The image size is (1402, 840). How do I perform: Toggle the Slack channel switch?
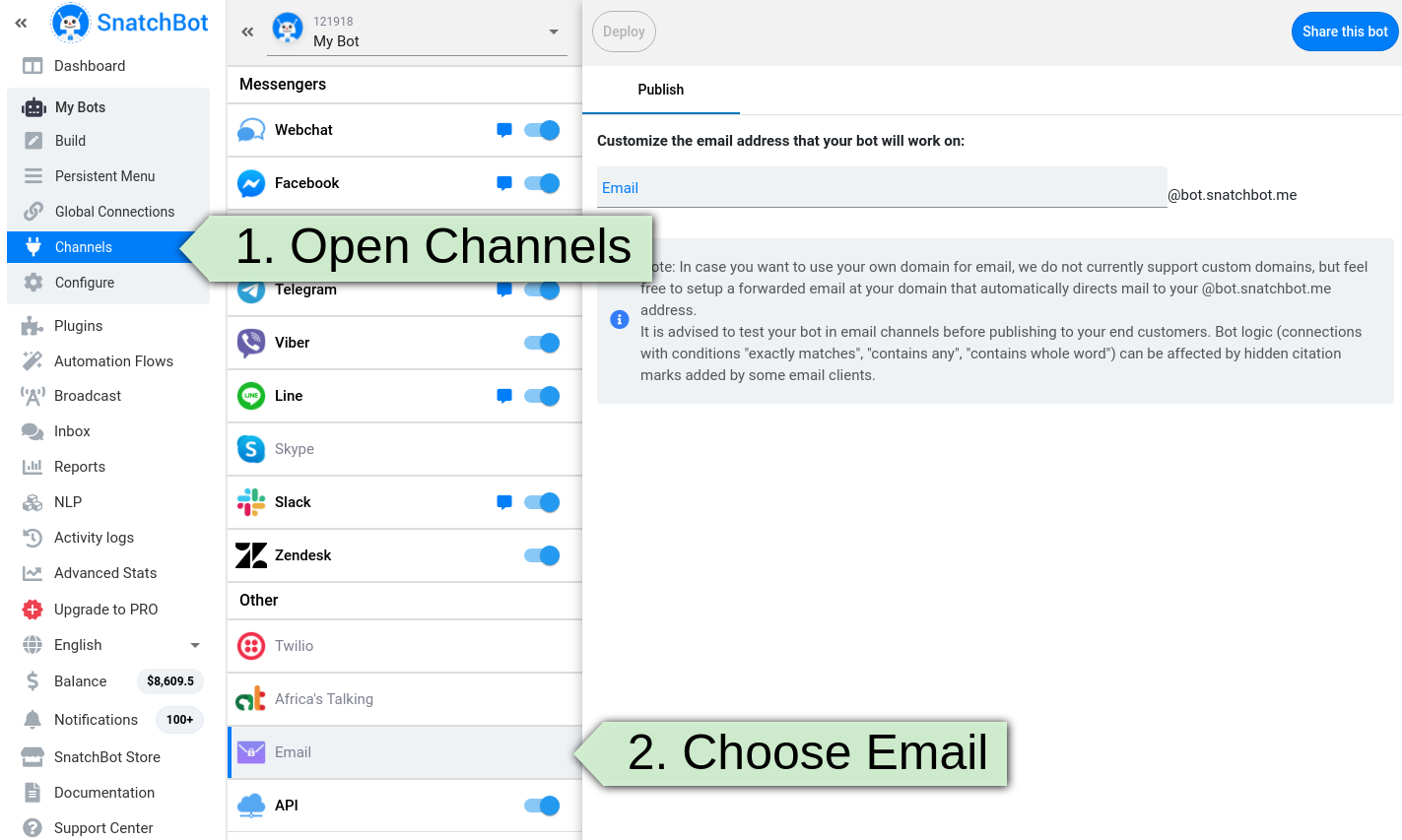[542, 502]
